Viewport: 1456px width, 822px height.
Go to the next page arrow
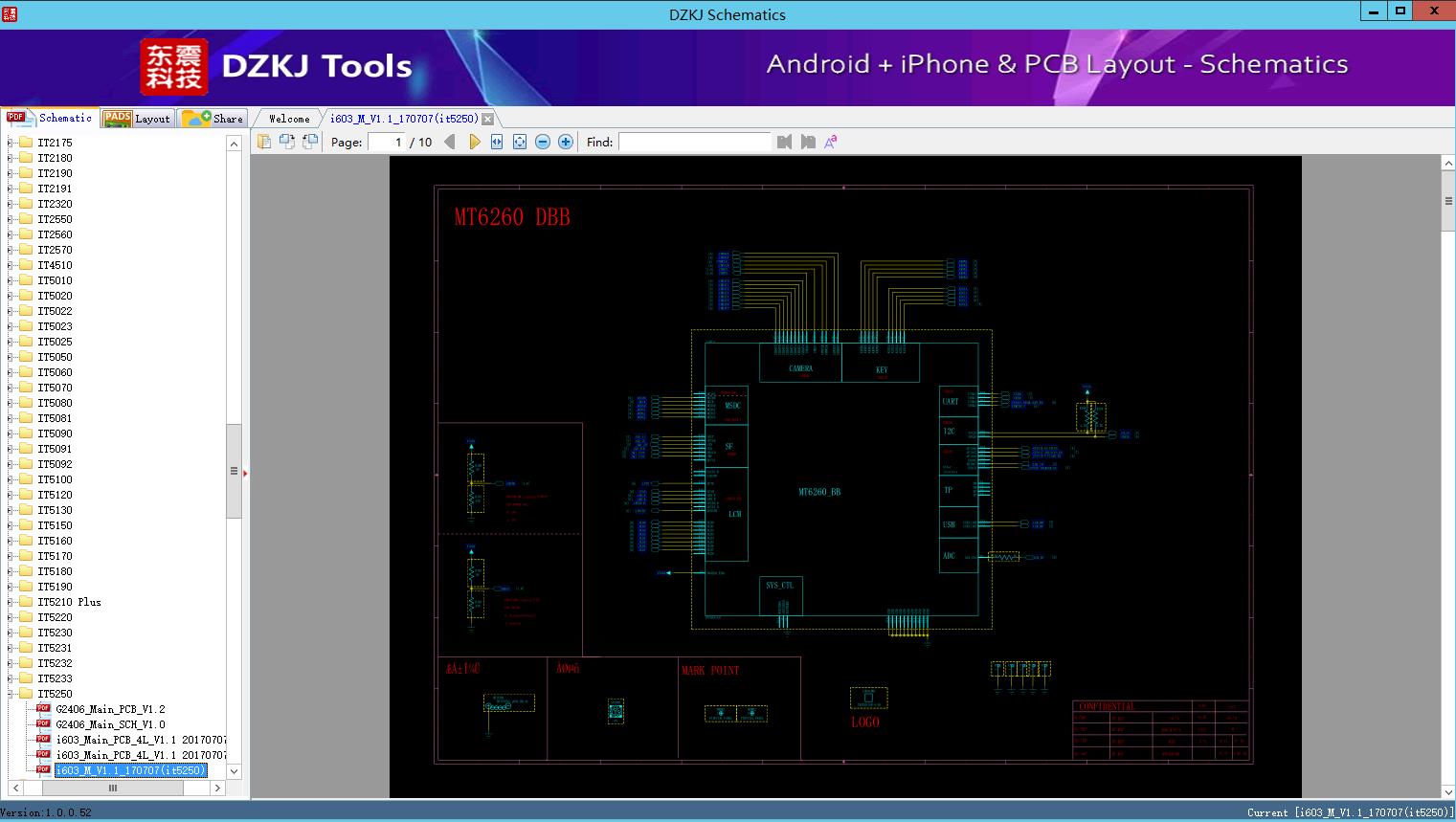[x=474, y=142]
